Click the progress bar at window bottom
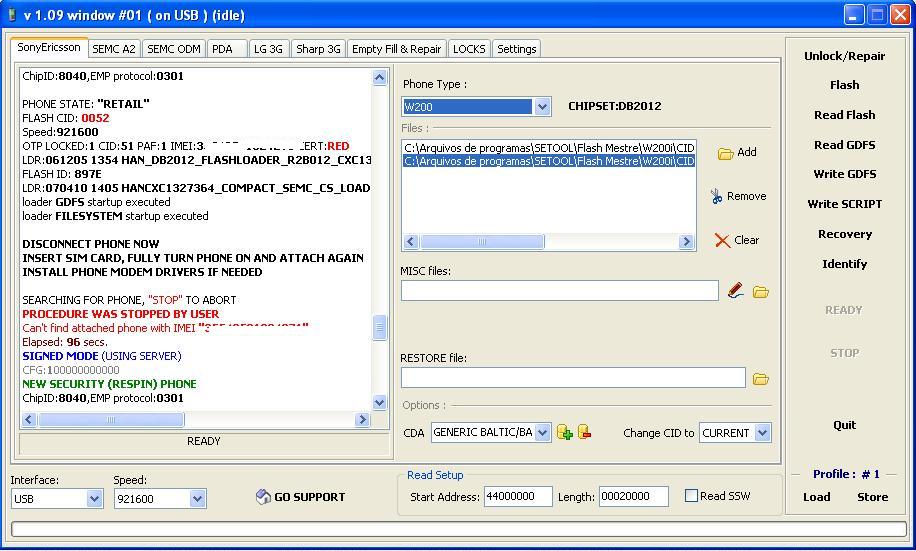 [459, 529]
